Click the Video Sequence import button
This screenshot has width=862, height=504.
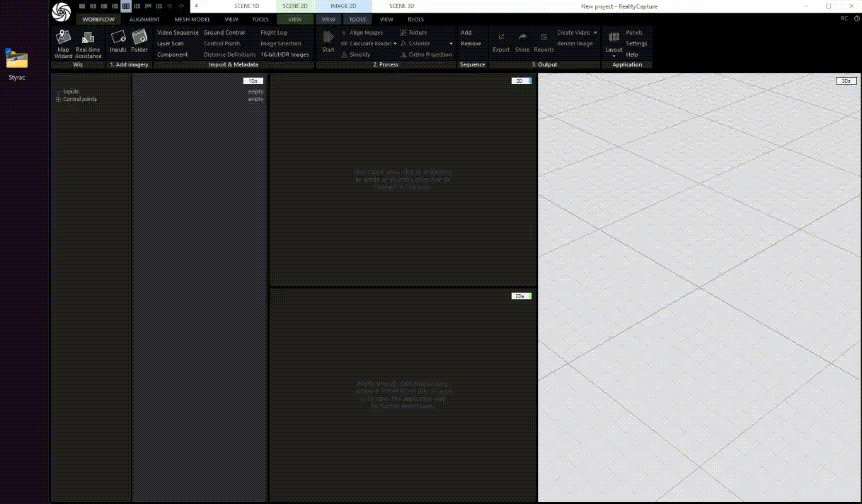coord(178,33)
